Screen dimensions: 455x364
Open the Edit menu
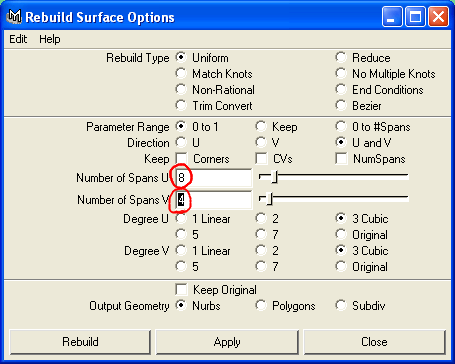tap(18, 39)
